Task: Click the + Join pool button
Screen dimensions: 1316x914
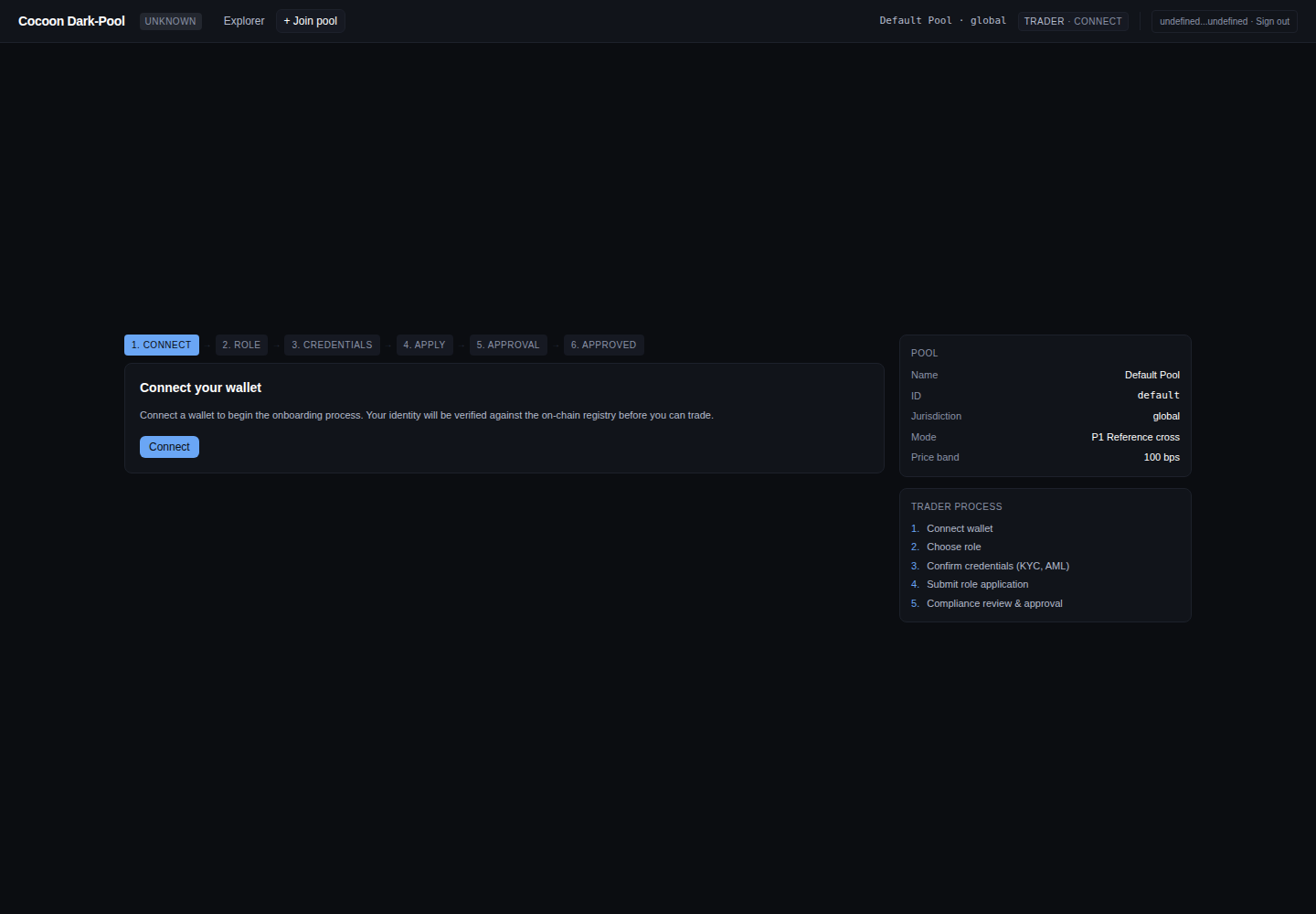Action: (x=311, y=21)
